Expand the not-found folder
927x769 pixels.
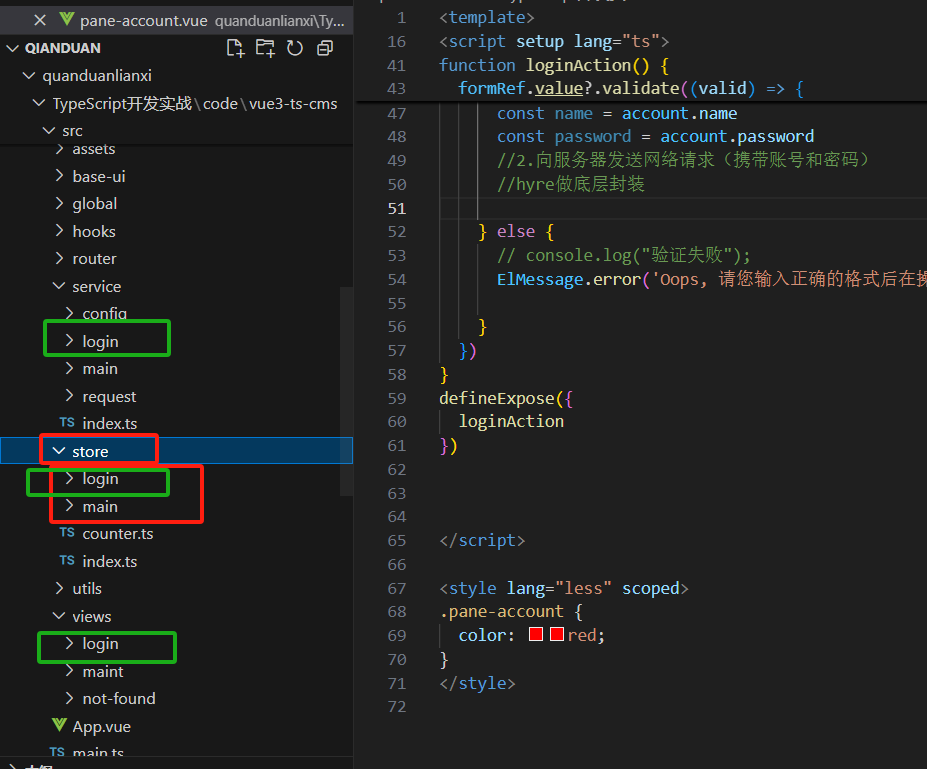point(69,699)
